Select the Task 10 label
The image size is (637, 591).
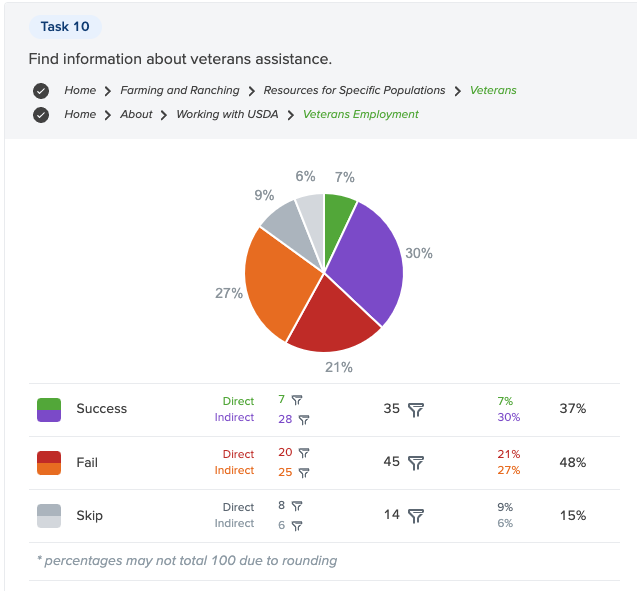[x=65, y=27]
